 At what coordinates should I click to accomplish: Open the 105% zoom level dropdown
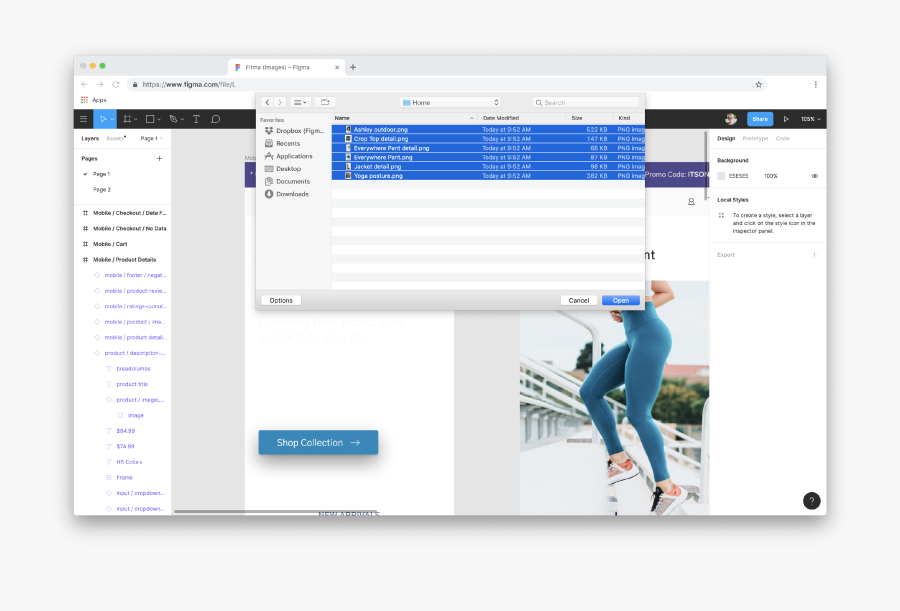(810, 119)
